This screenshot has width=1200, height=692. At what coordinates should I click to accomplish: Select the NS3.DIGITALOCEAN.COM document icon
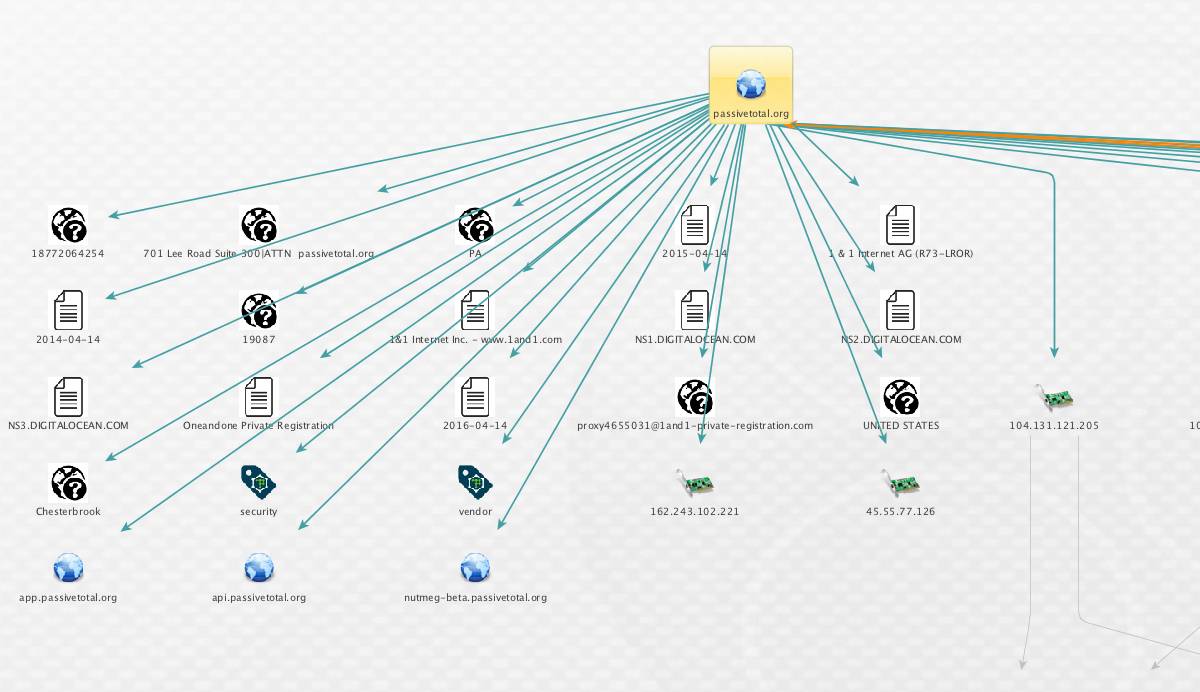coord(68,397)
